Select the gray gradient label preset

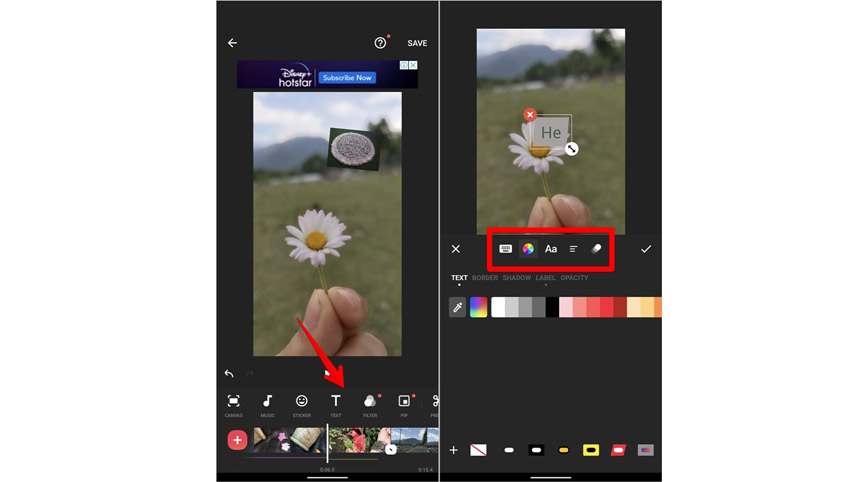645,450
